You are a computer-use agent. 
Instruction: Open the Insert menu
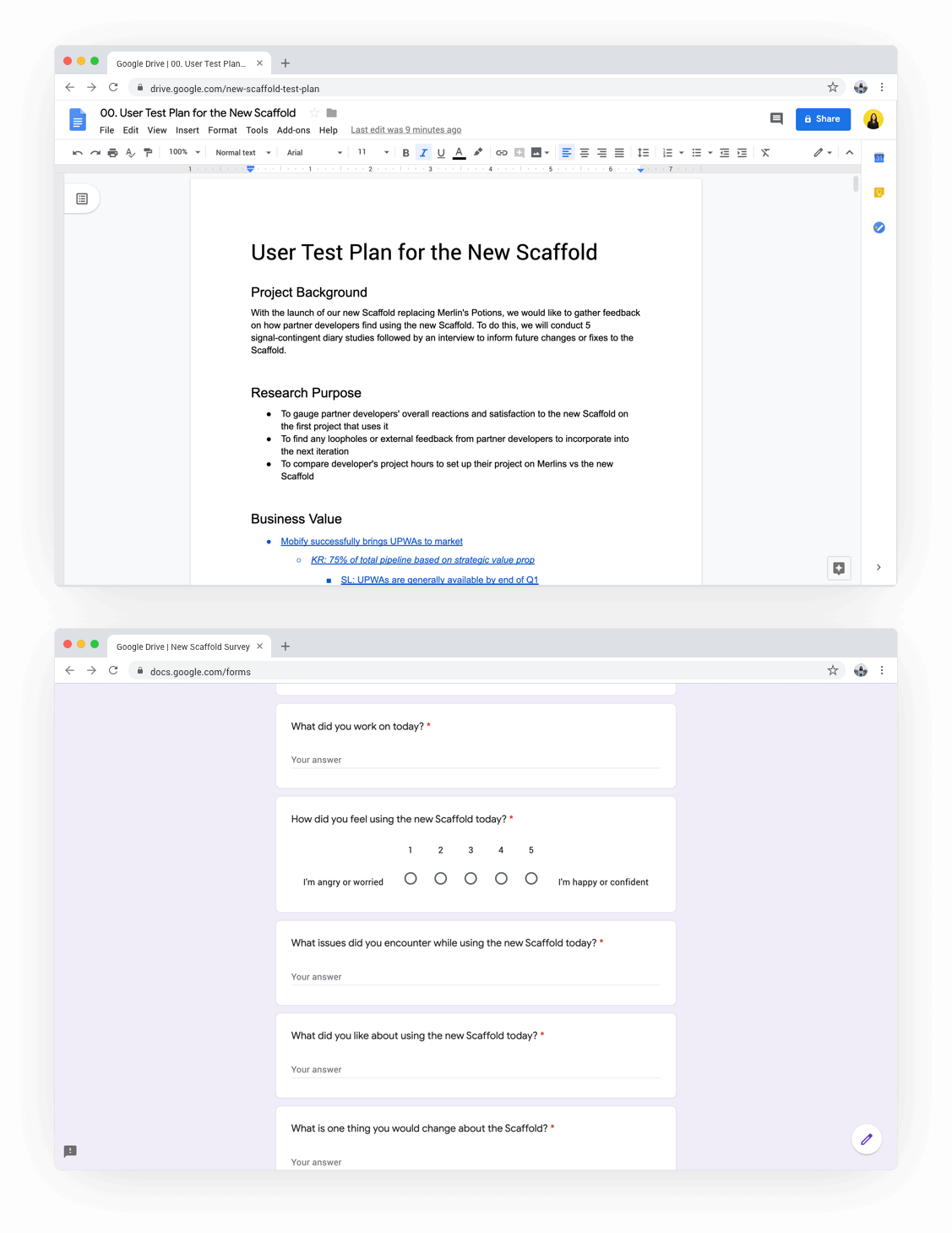(188, 130)
